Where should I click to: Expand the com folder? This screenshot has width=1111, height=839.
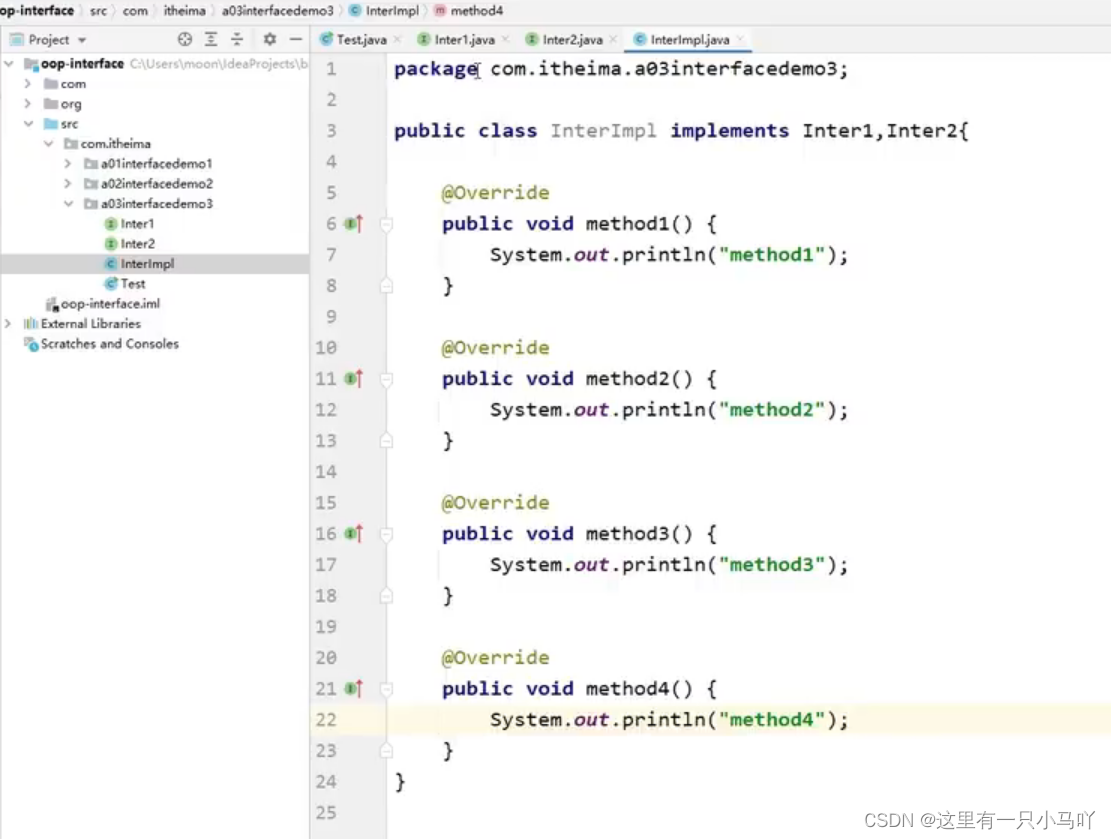point(28,84)
